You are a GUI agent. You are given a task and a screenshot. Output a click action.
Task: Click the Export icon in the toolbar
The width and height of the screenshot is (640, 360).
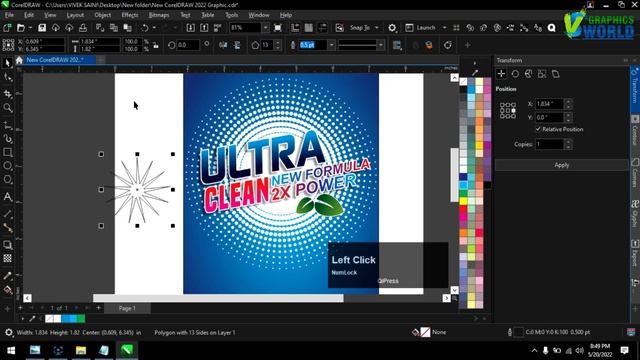204,27
